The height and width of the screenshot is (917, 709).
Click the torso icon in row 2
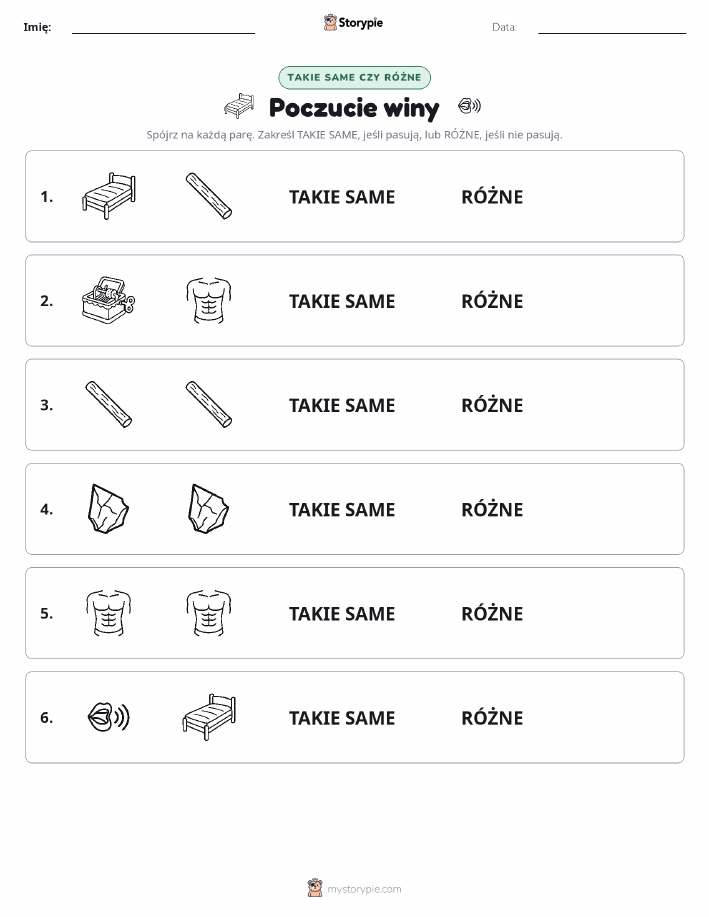point(209,301)
